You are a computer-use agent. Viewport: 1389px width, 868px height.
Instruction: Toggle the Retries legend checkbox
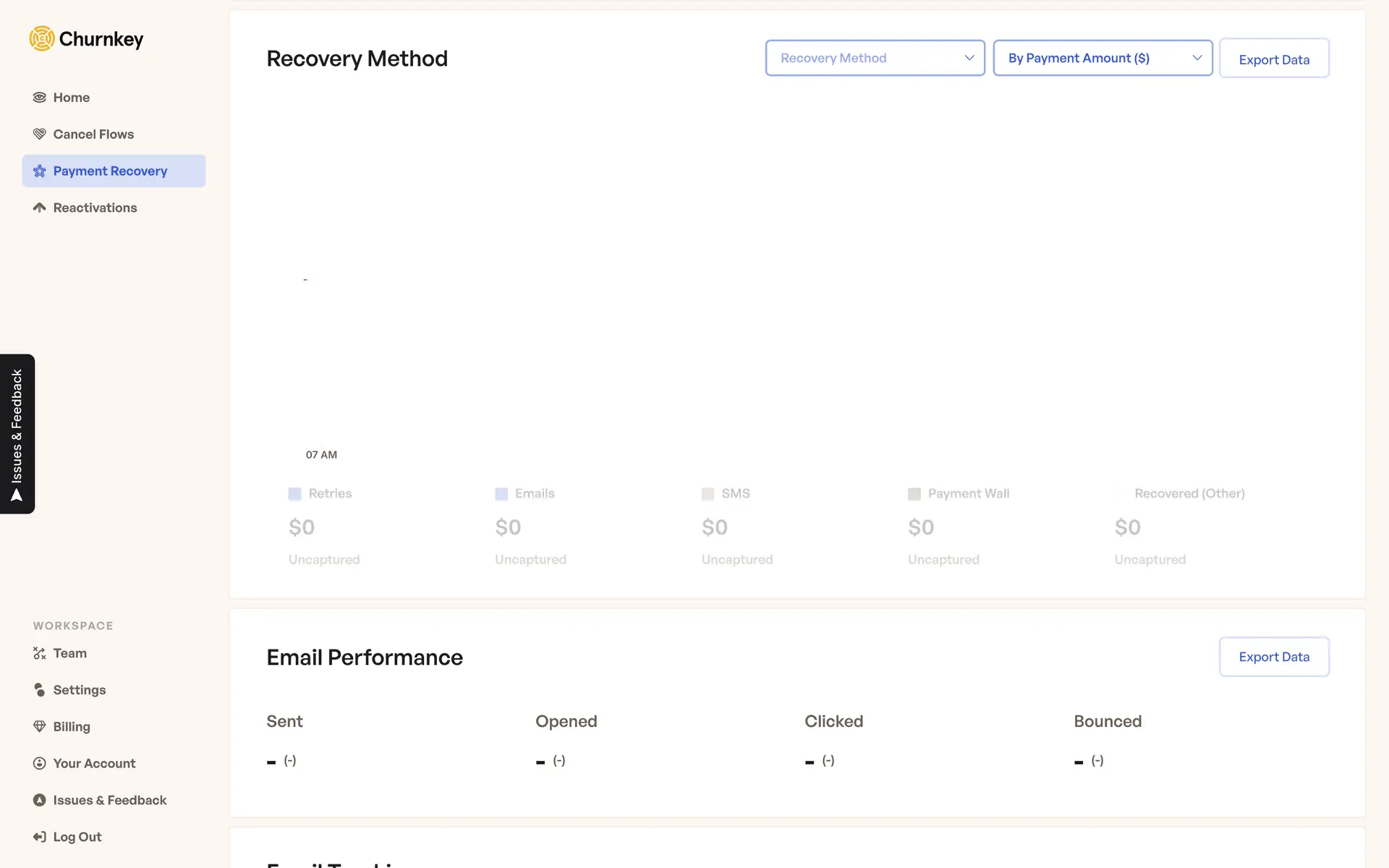click(295, 494)
